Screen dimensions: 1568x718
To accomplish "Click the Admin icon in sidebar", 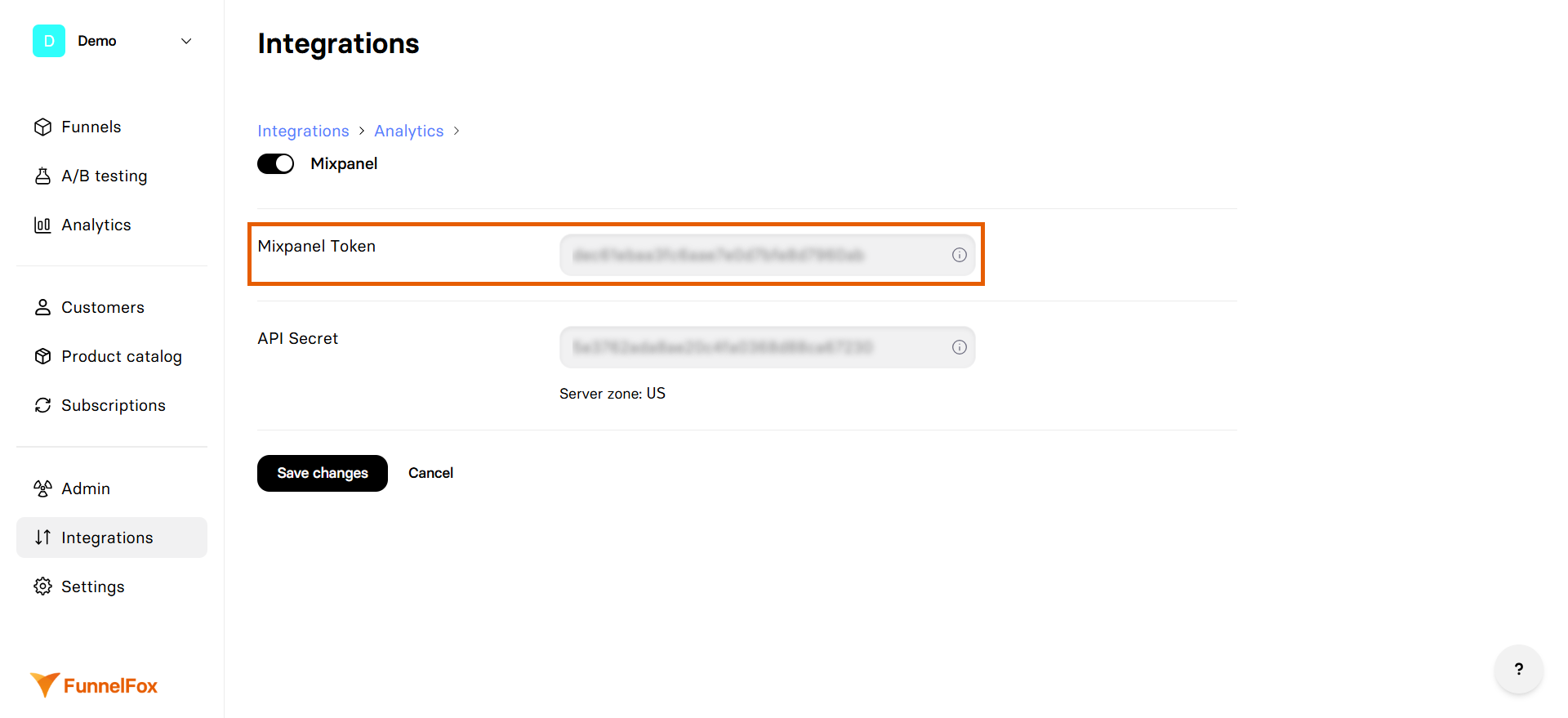I will tap(42, 488).
